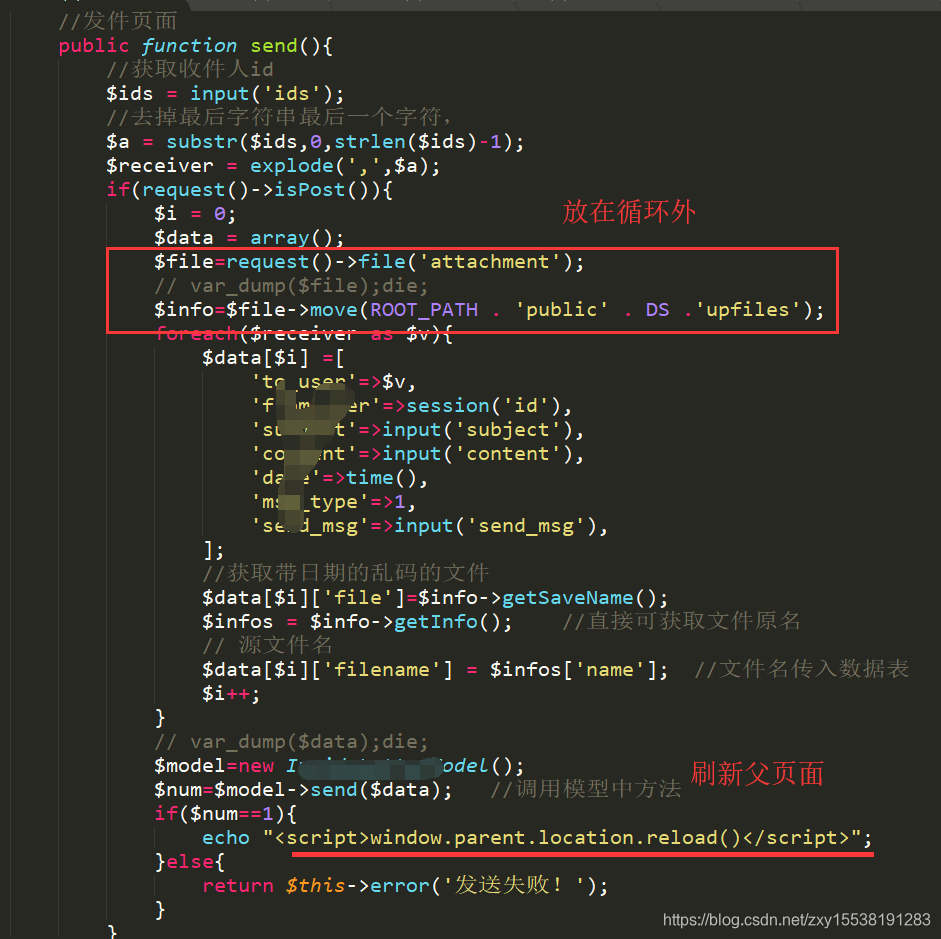Click the 'public' string literal in move call
Screen dimensions: 941x939
562,310
